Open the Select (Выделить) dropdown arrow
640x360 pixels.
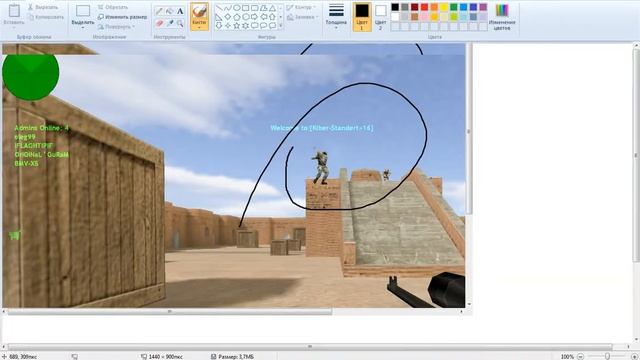83,27
